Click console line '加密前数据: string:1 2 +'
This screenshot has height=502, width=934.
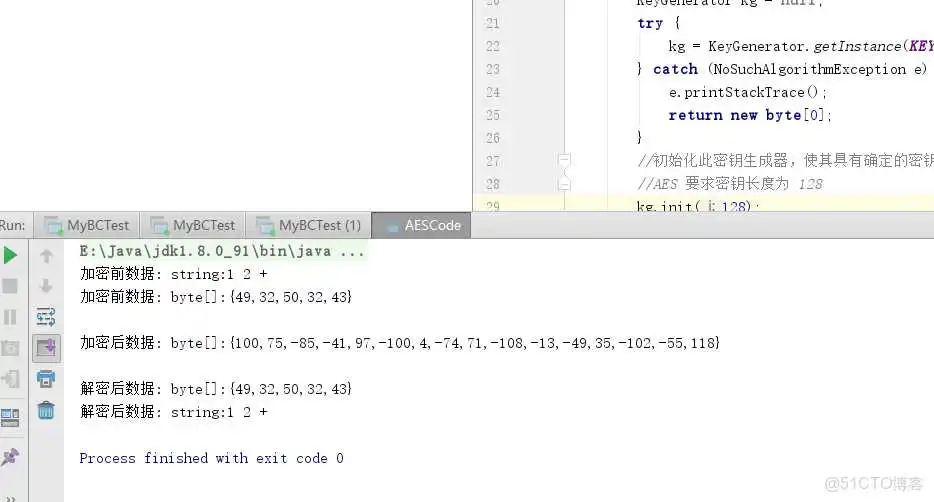click(174, 274)
